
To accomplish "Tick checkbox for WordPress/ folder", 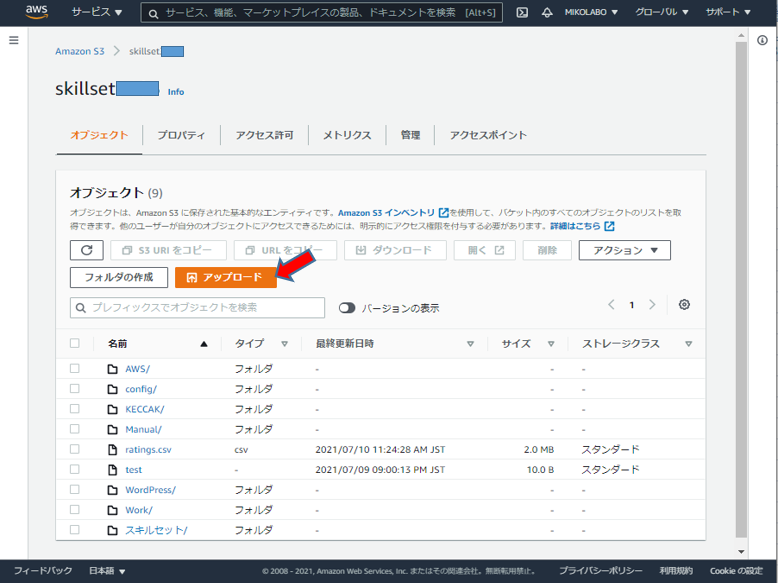I will [75, 489].
